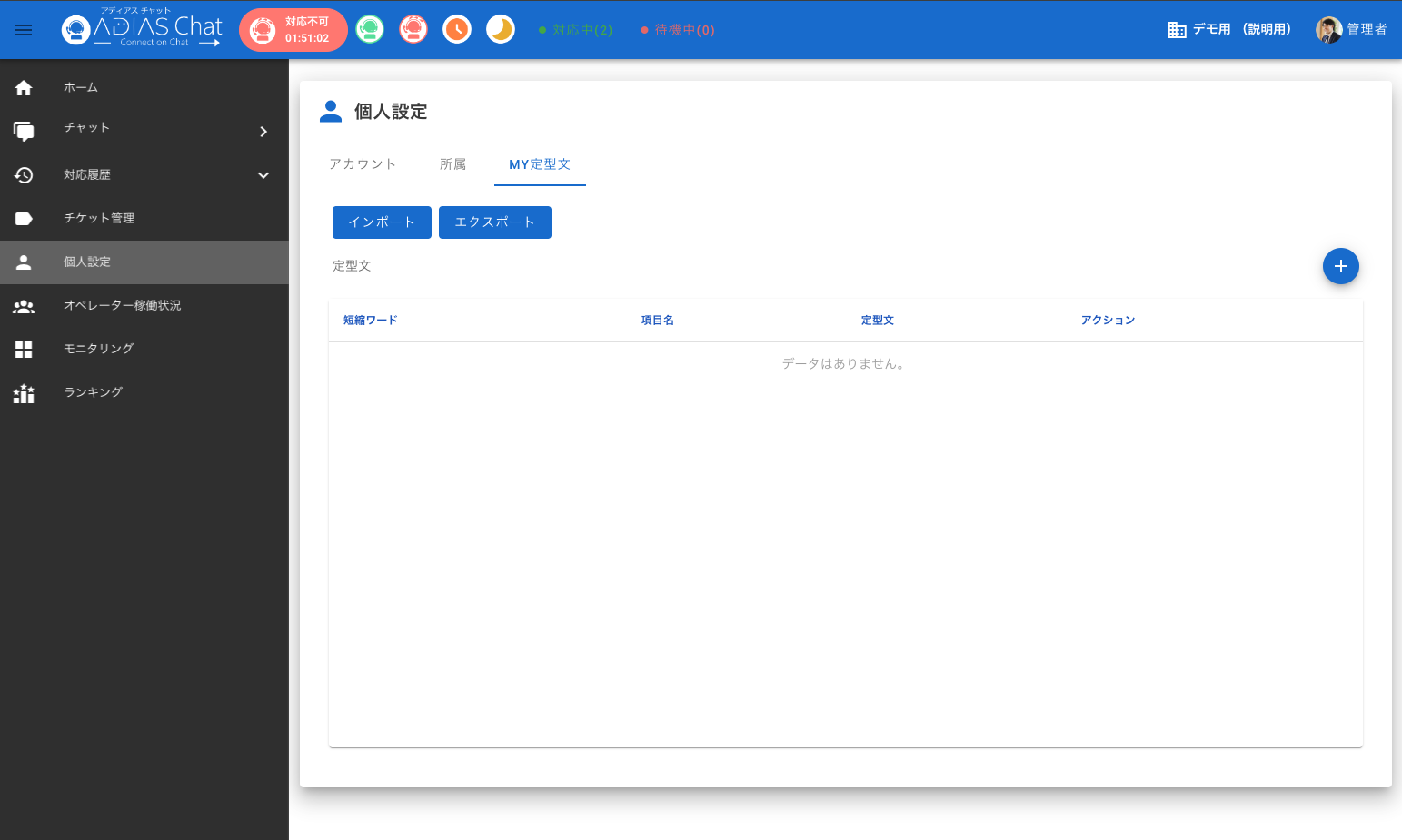Expand the チャット submenu arrow
Screen dimensions: 1402x840
pos(263,132)
